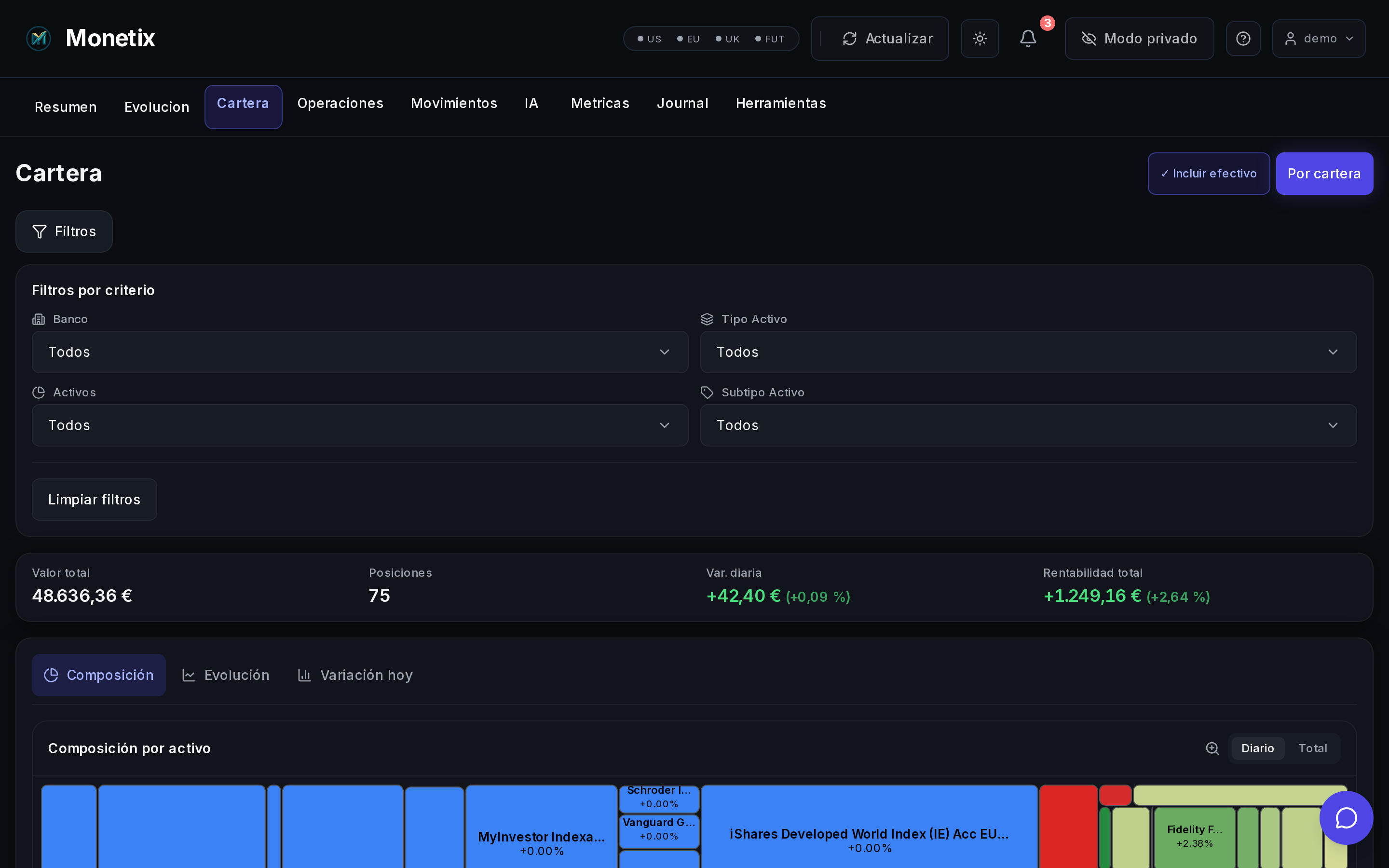Viewport: 1389px width, 868px height.
Task: Toggle the Incluir efectivo option
Action: pos(1208,174)
